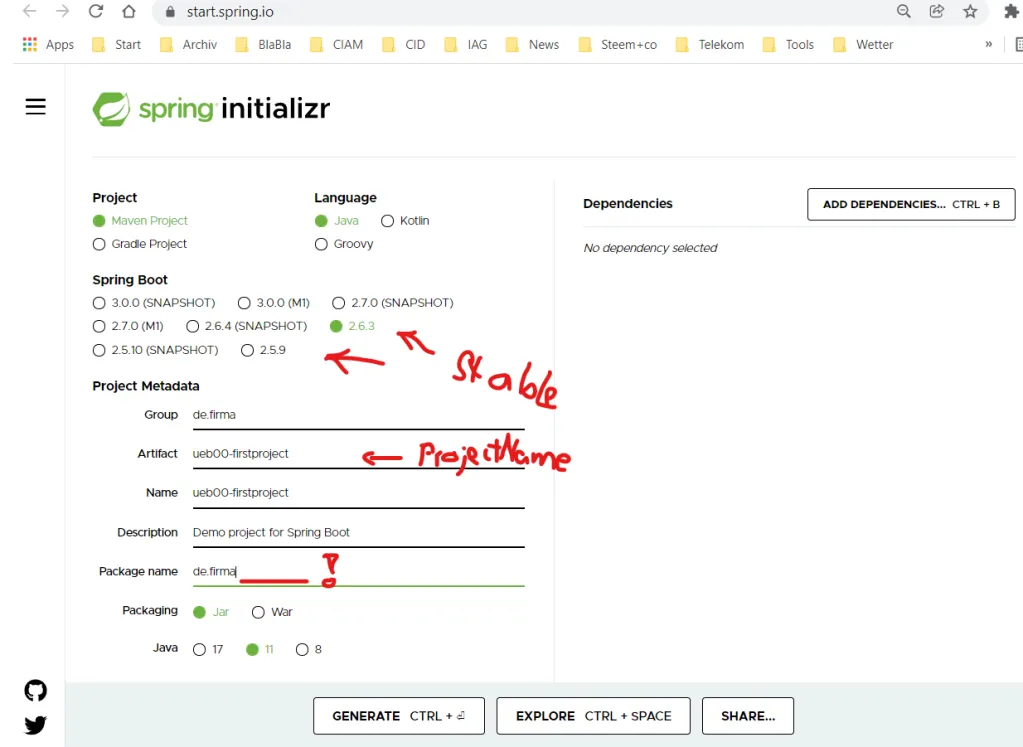Open the Tools bookmark folder
1023x747 pixels.
pyautogui.click(x=789, y=44)
